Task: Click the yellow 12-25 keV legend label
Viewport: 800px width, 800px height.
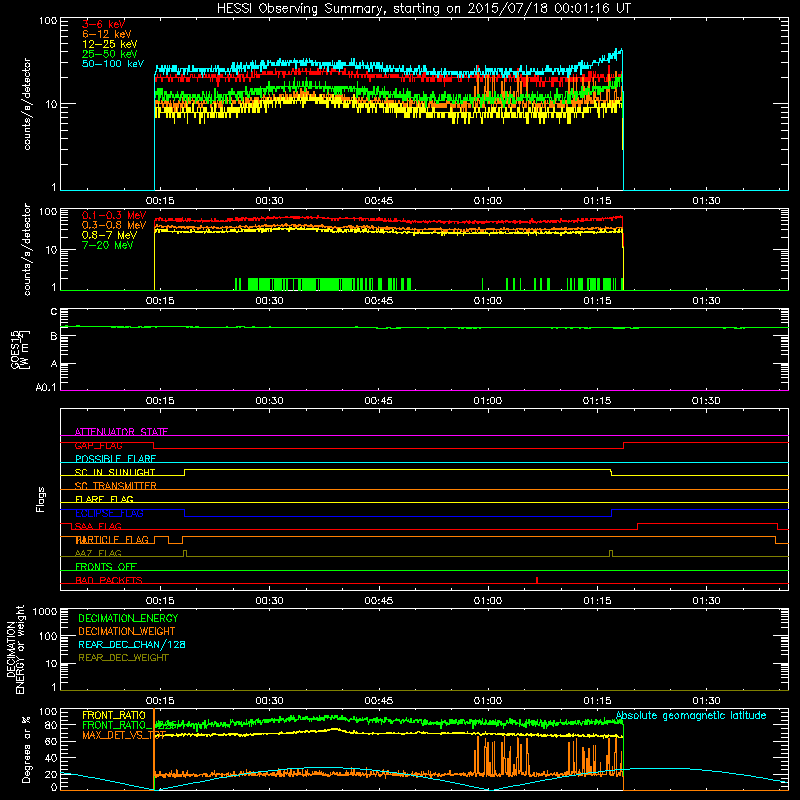Action: pyautogui.click(x=110, y=44)
